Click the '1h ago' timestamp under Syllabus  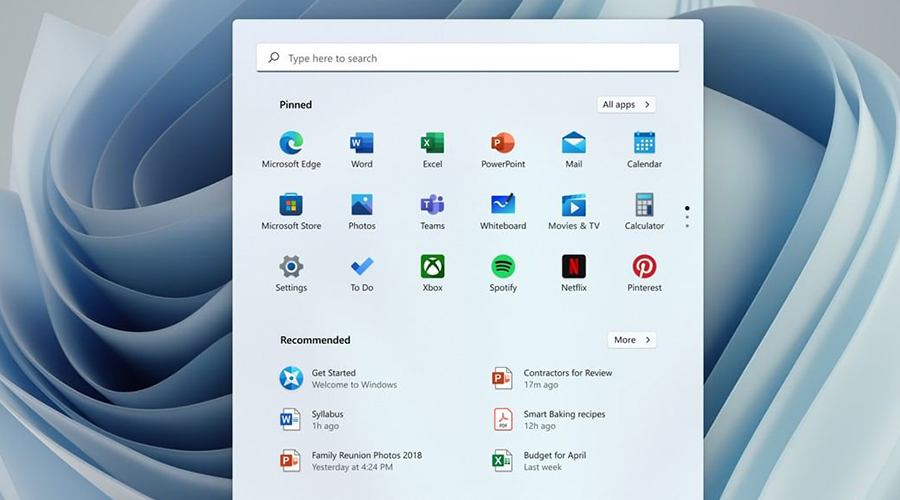(325, 426)
